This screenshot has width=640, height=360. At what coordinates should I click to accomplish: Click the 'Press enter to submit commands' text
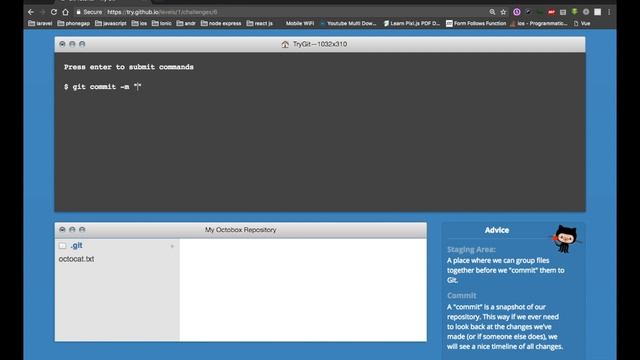(x=129, y=67)
